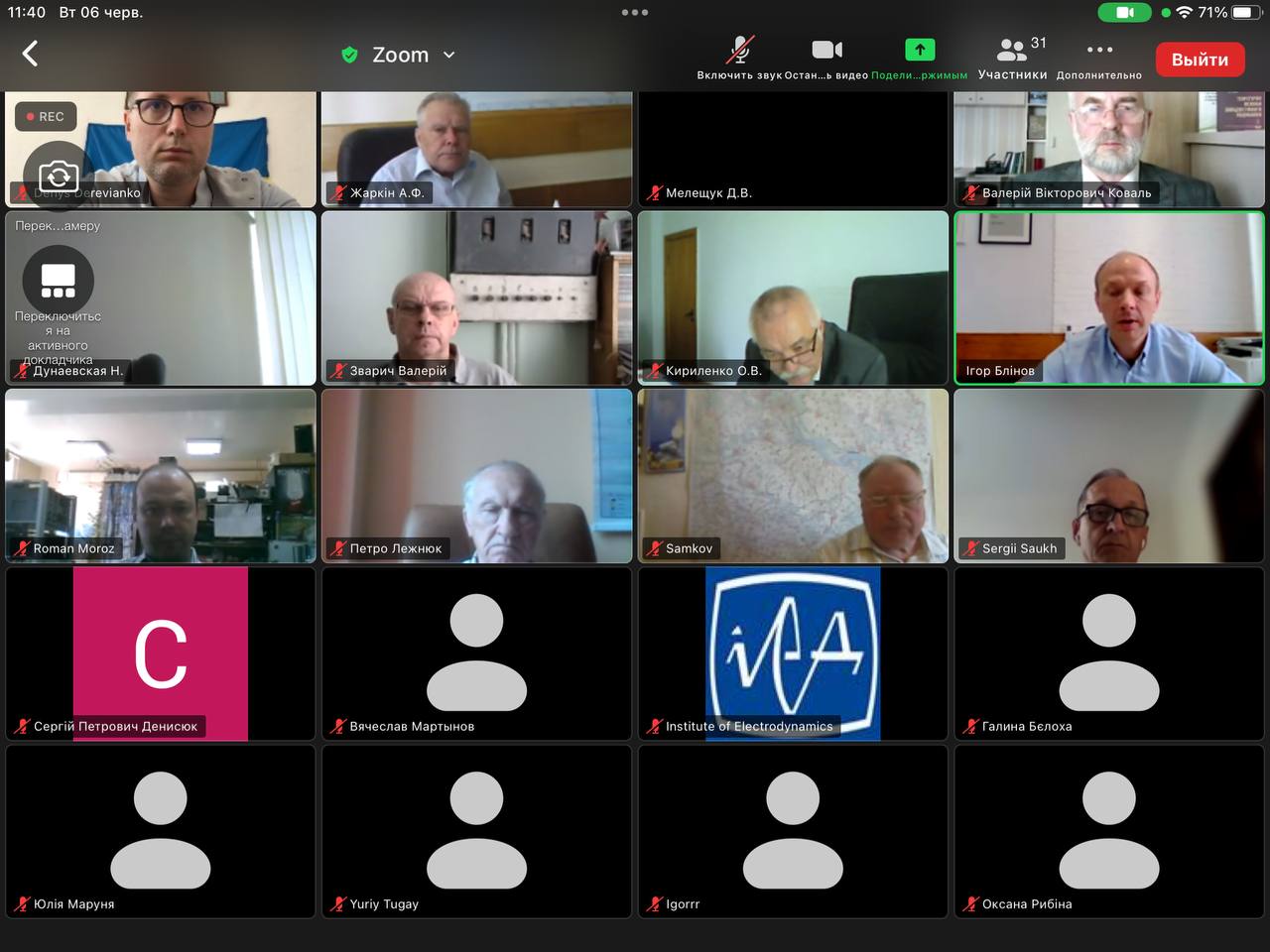Tap the green share screen icon
The image size is (1270, 952).
[920, 50]
